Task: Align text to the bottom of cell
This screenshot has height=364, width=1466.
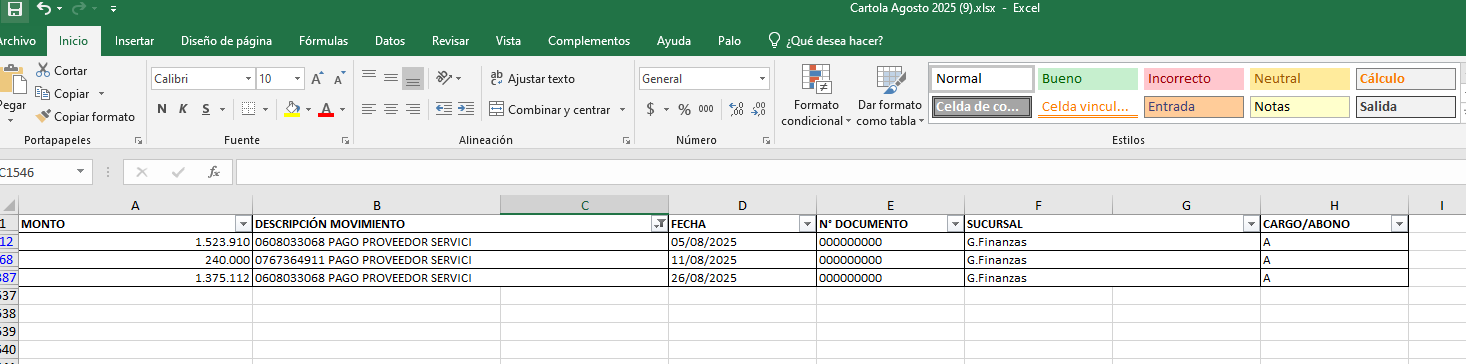Action: [x=412, y=78]
